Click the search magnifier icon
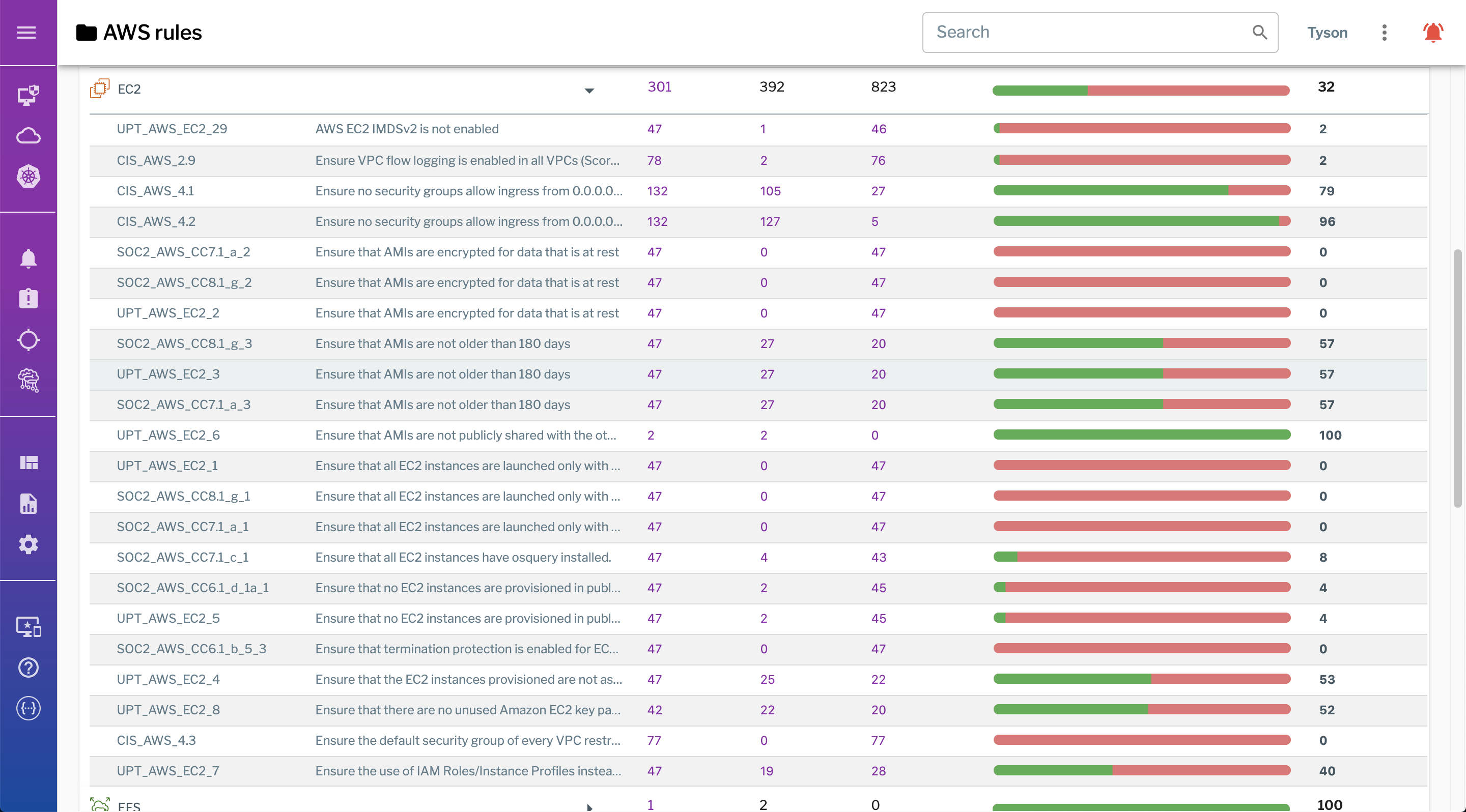This screenshot has height=812, width=1466. 1259,33
